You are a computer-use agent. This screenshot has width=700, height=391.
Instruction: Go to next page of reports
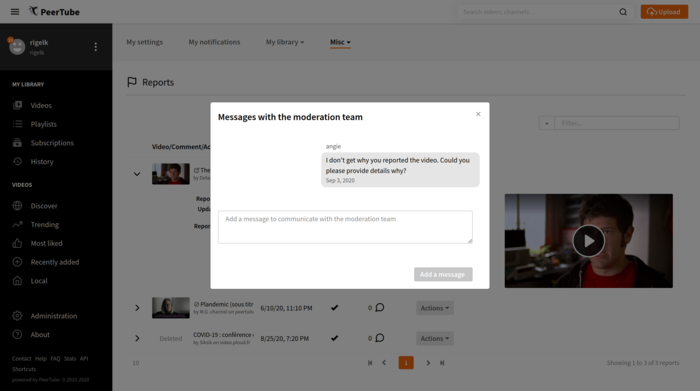(x=428, y=363)
